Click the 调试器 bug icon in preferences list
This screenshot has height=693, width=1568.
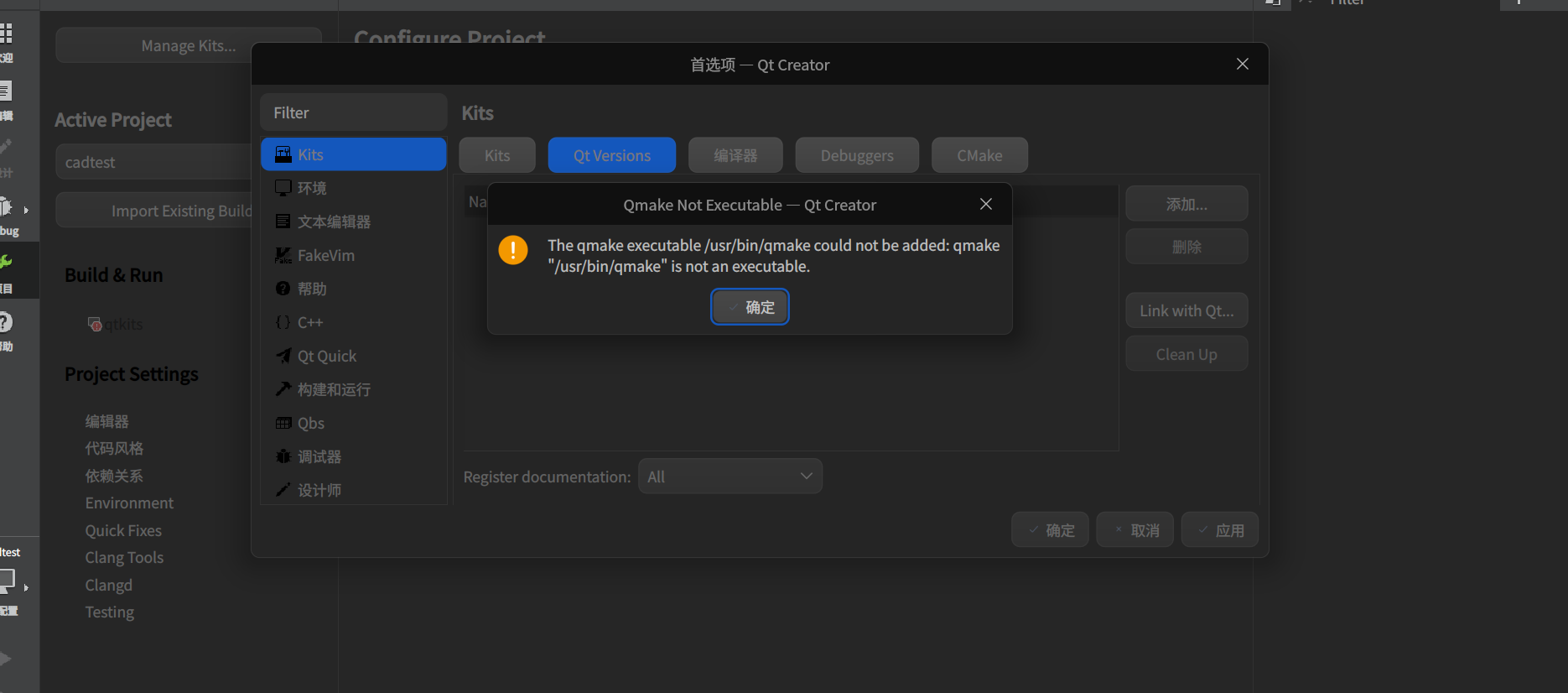click(283, 456)
